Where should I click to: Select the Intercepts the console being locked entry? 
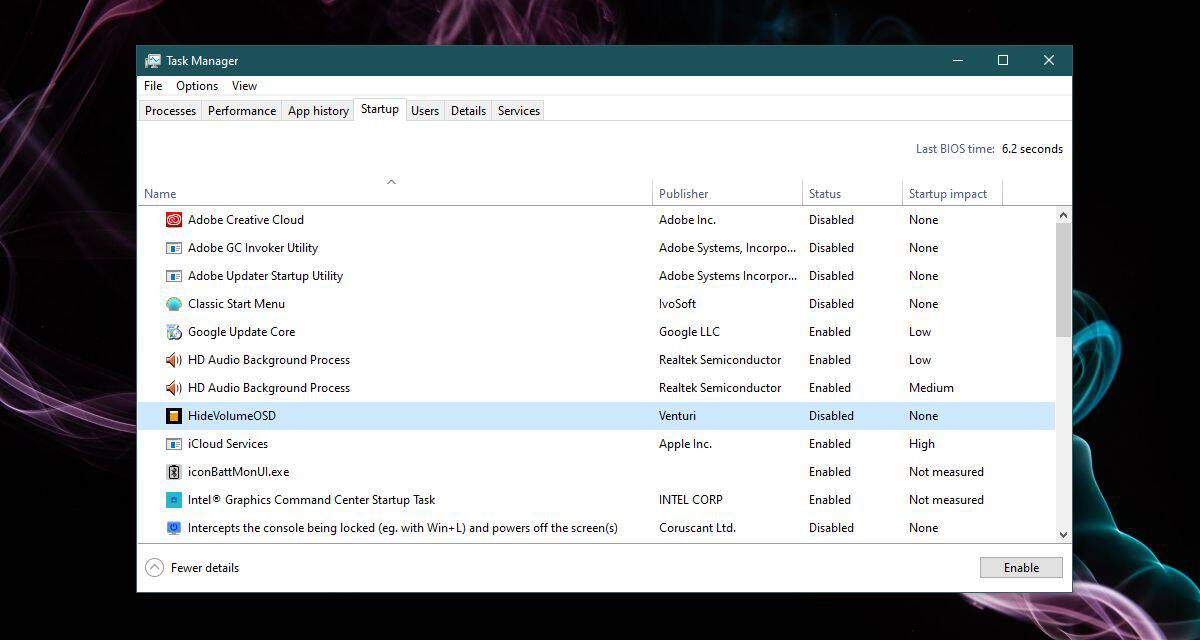403,528
